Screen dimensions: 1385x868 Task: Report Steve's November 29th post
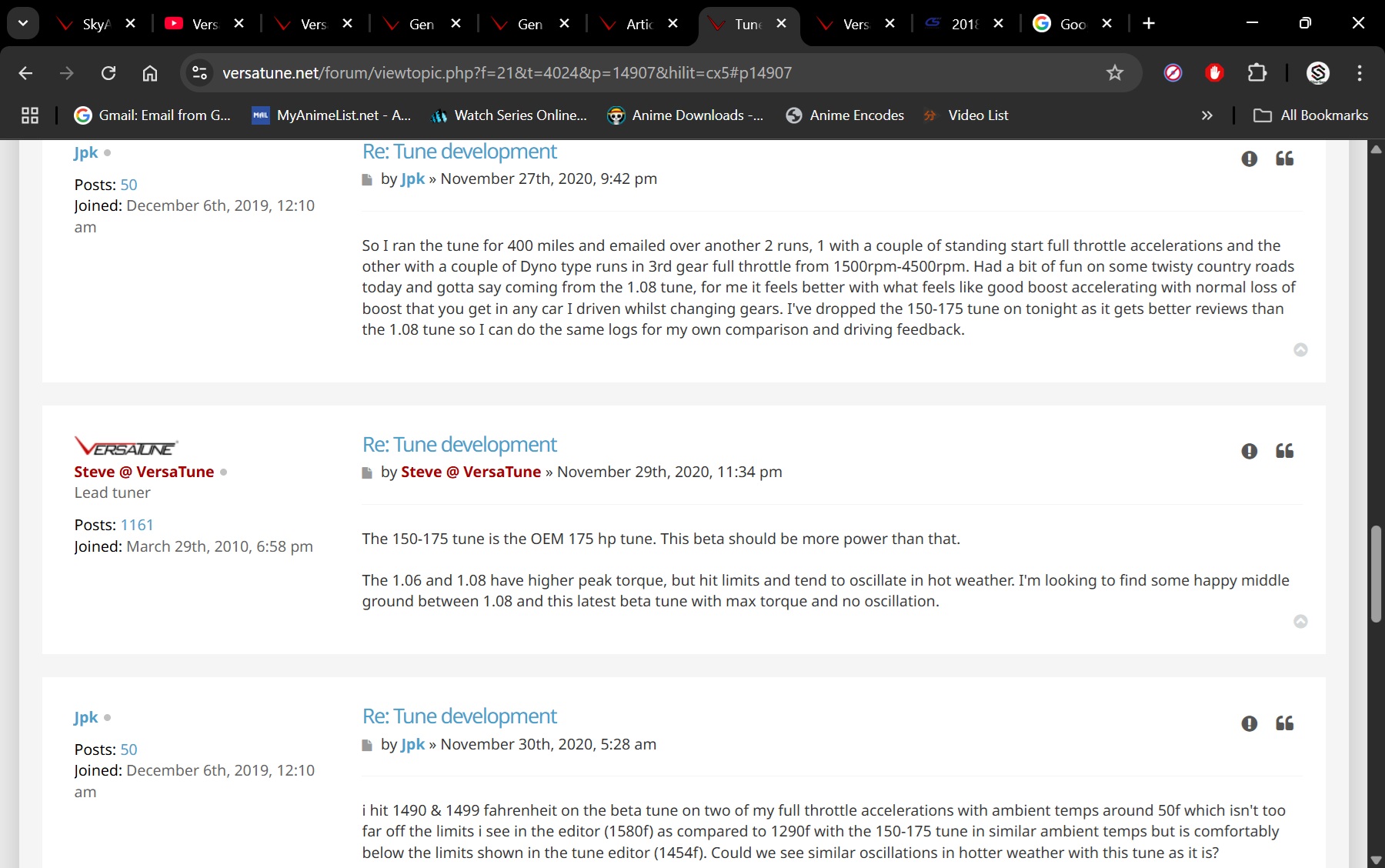point(1249,451)
